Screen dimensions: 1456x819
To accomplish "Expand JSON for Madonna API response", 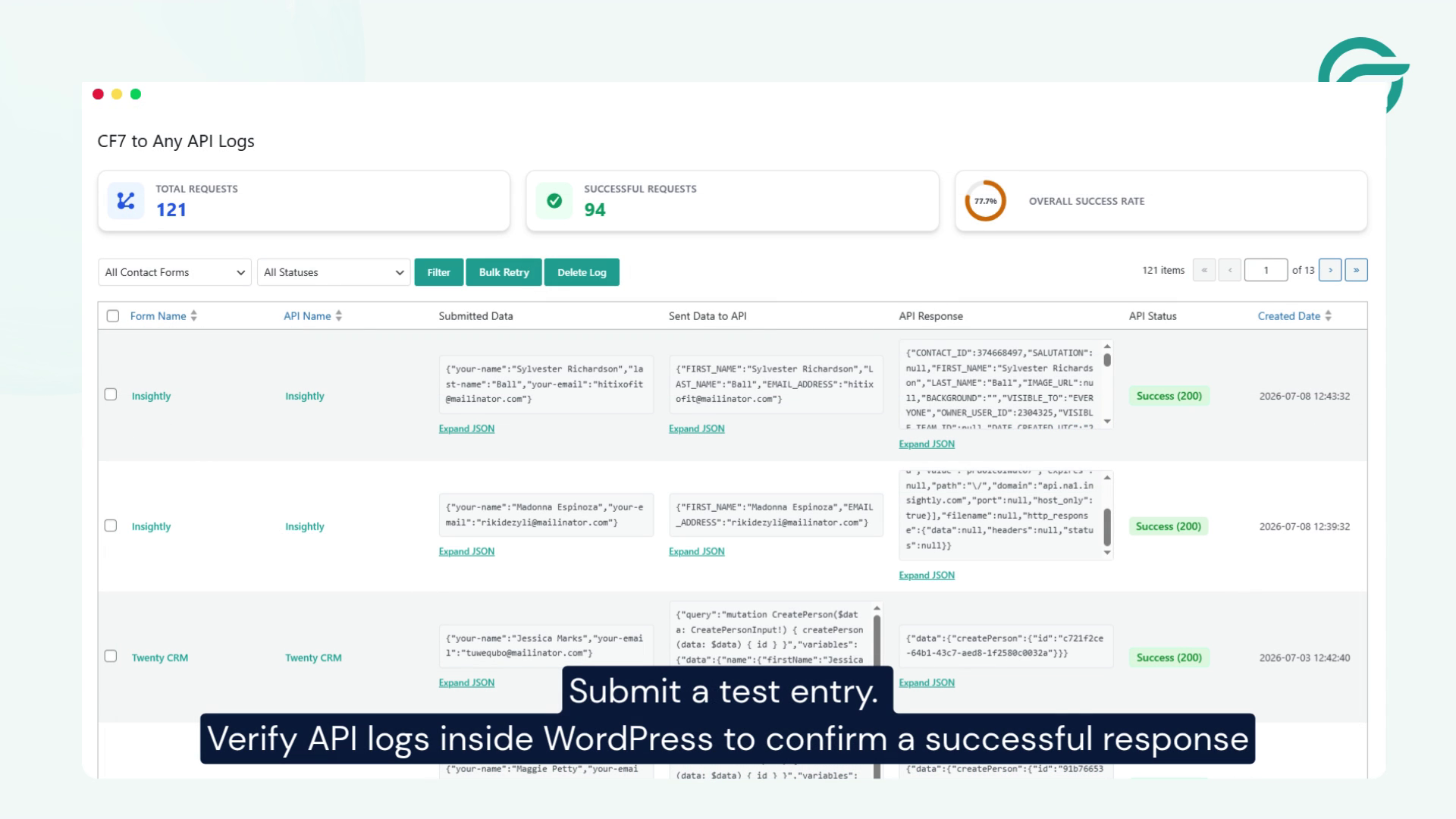I will click(927, 576).
